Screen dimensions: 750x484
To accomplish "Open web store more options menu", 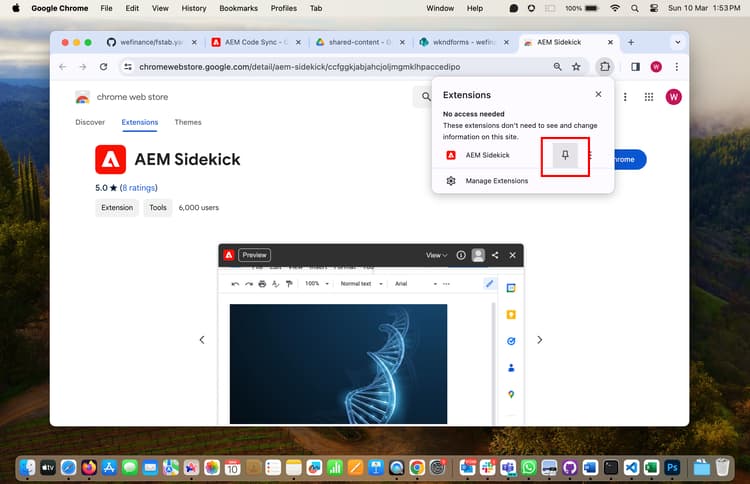I will click(x=625, y=97).
